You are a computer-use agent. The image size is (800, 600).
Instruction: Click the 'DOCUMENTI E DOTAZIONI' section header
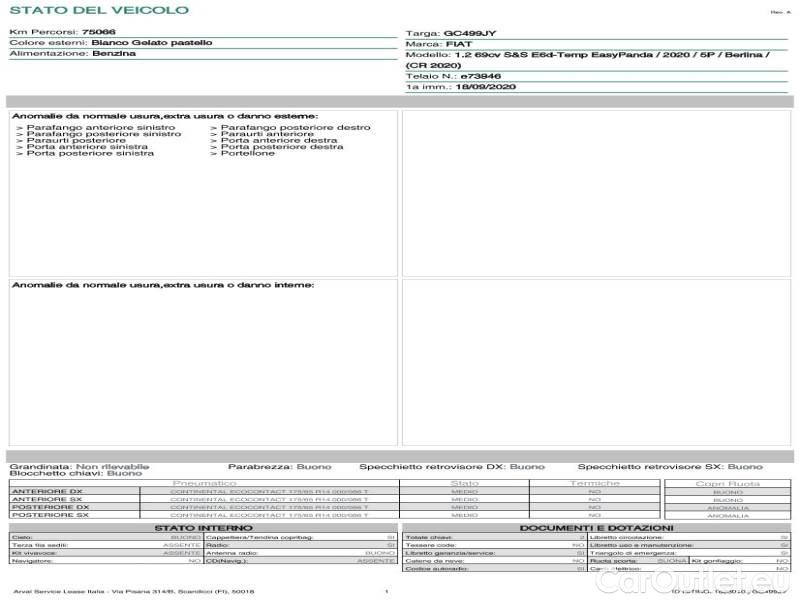point(596,528)
